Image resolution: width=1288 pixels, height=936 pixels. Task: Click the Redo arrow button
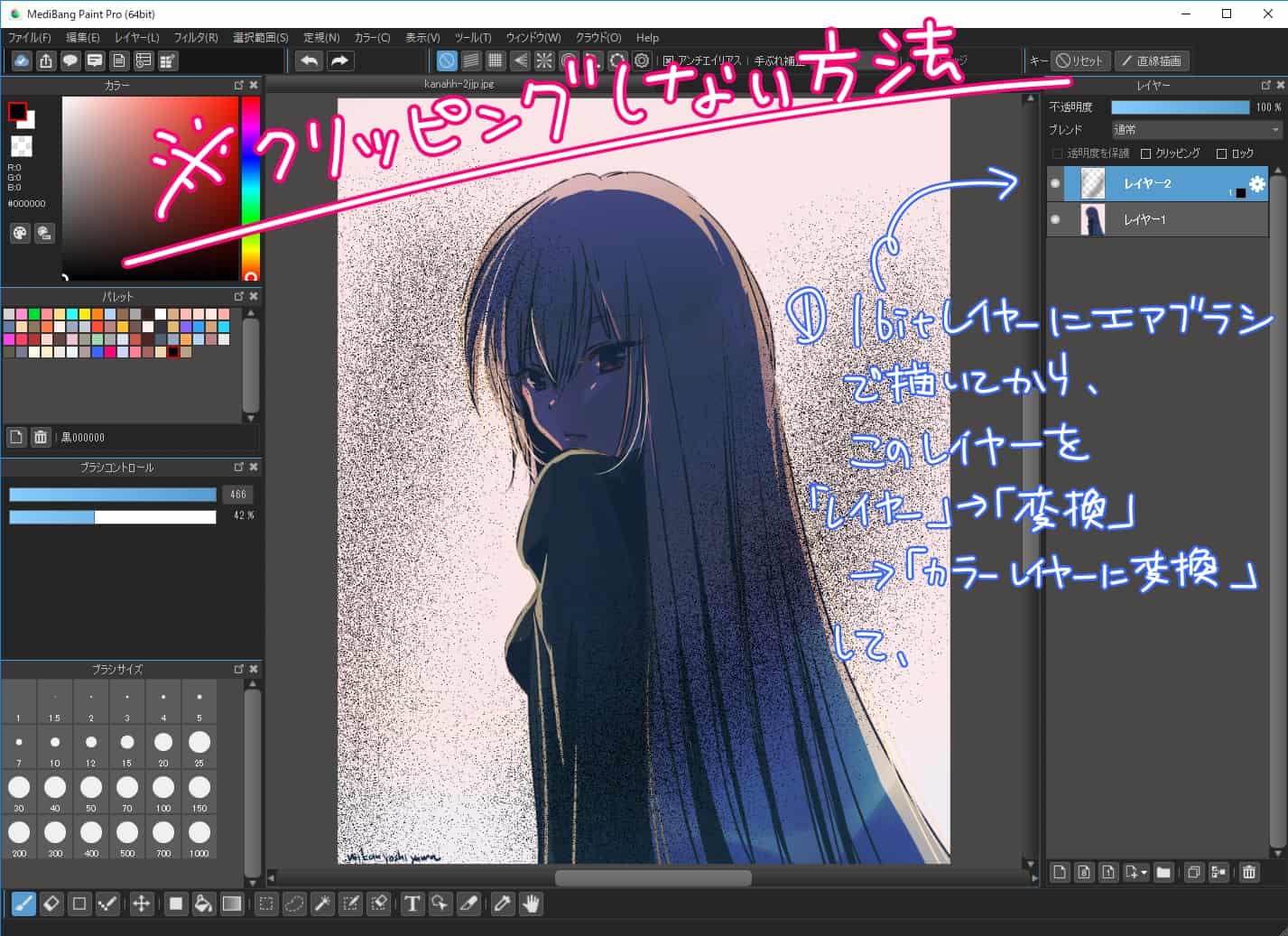coord(339,60)
